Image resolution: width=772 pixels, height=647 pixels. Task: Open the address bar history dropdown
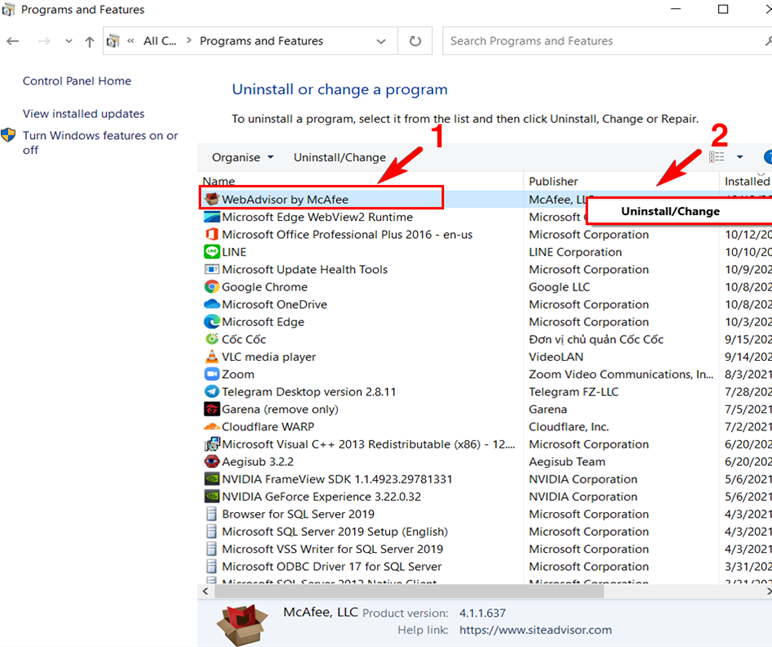click(381, 41)
